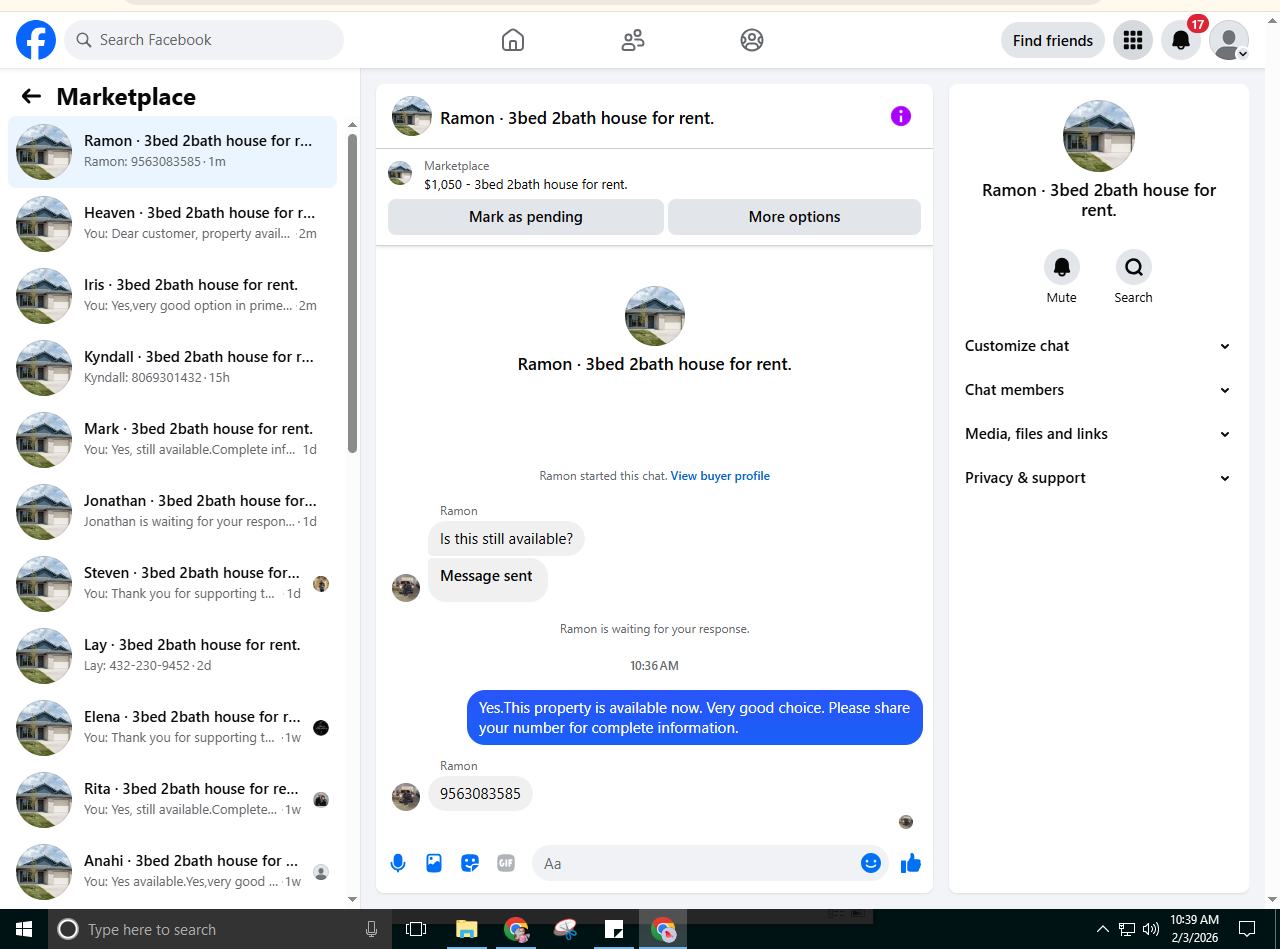Send a thumbs-up like
The height and width of the screenshot is (949, 1280).
[x=910, y=863]
